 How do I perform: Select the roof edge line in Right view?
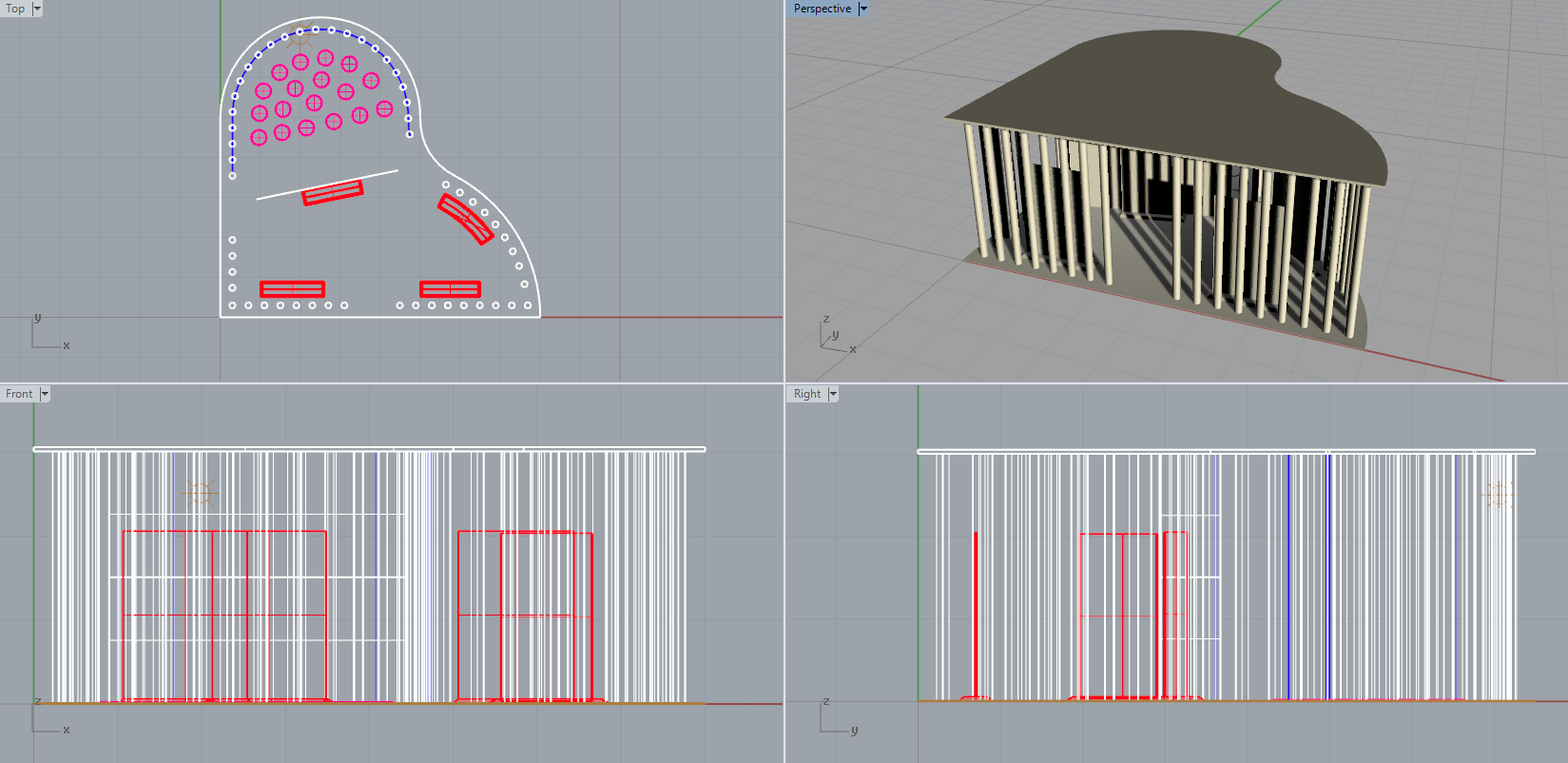click(x=1226, y=451)
